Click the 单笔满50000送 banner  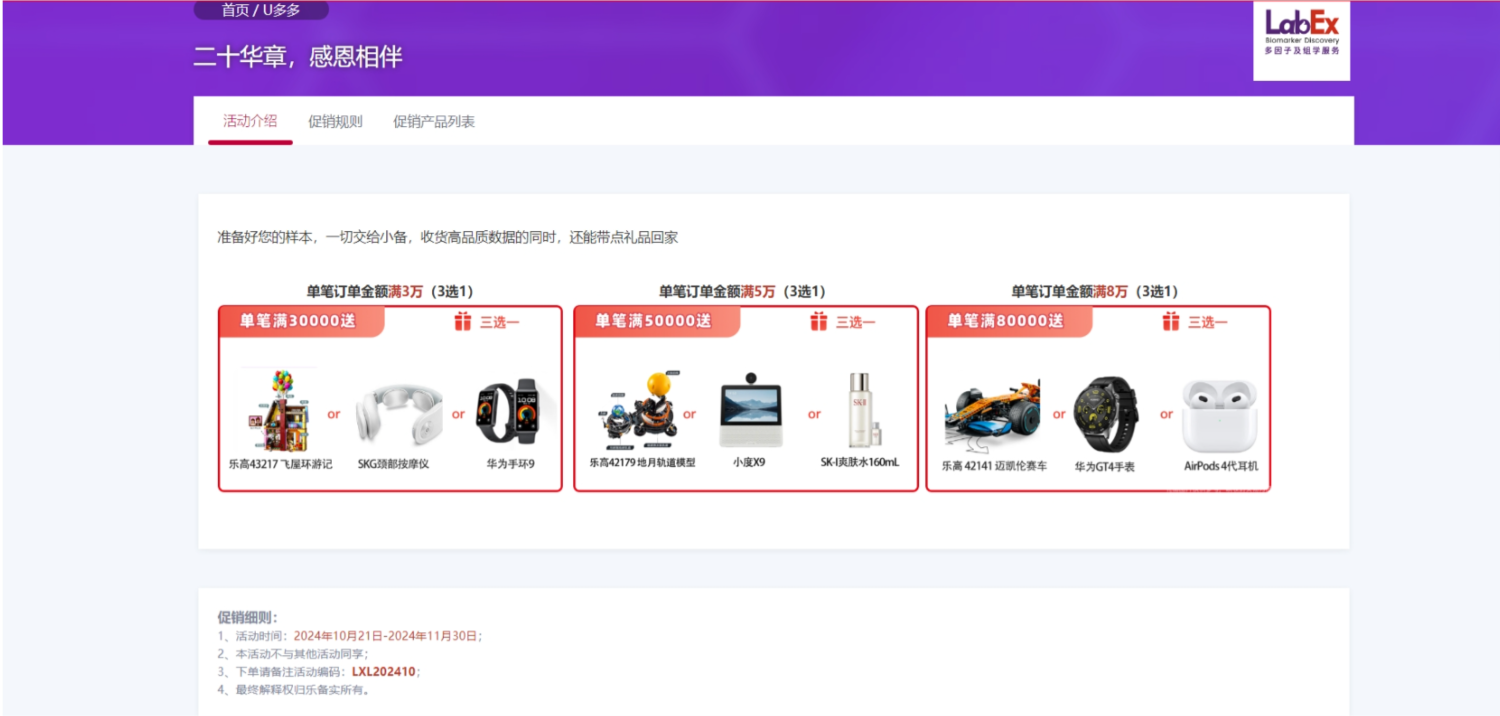pos(657,321)
